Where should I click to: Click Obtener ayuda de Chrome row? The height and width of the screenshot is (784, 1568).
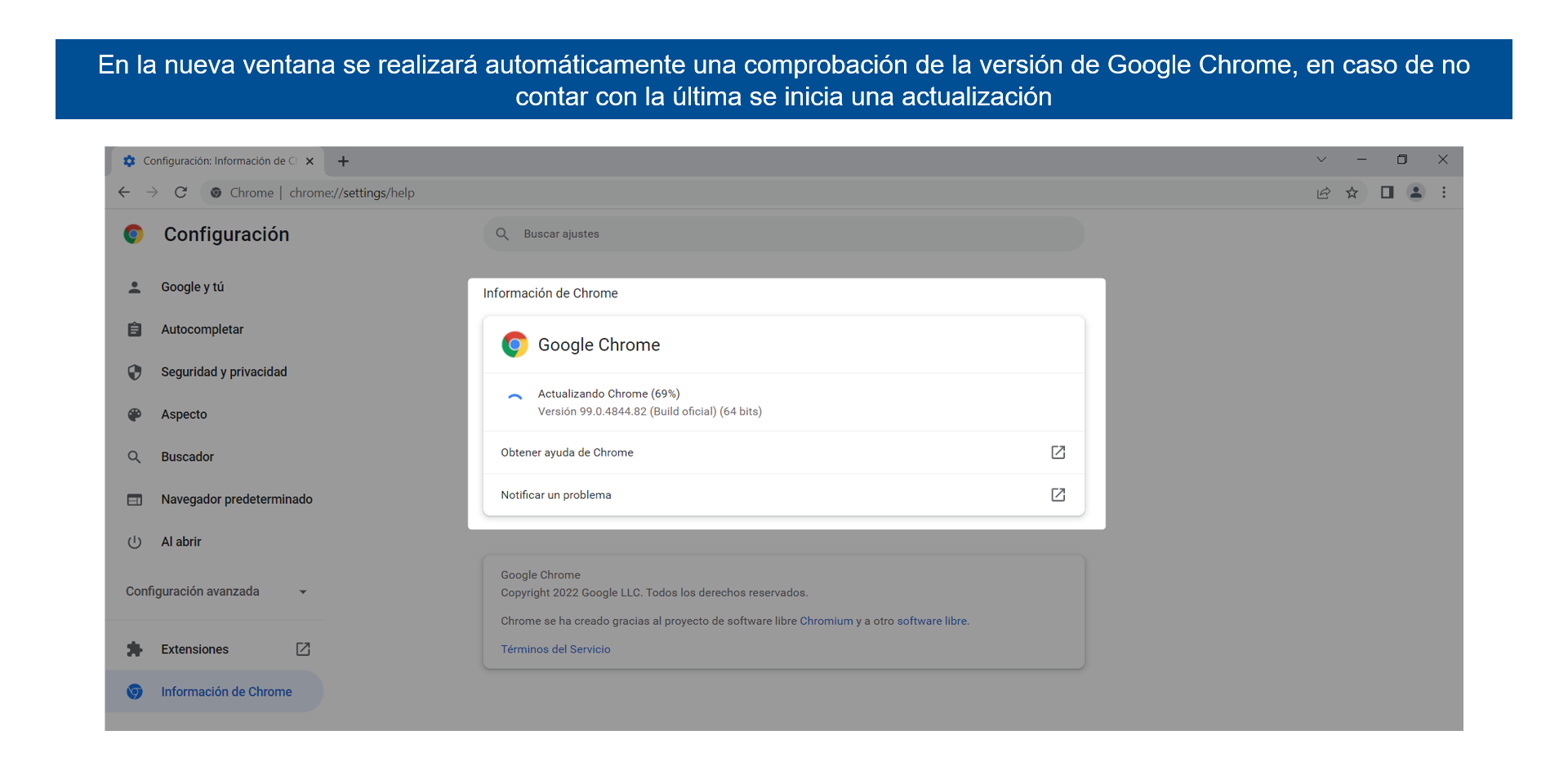pos(784,452)
